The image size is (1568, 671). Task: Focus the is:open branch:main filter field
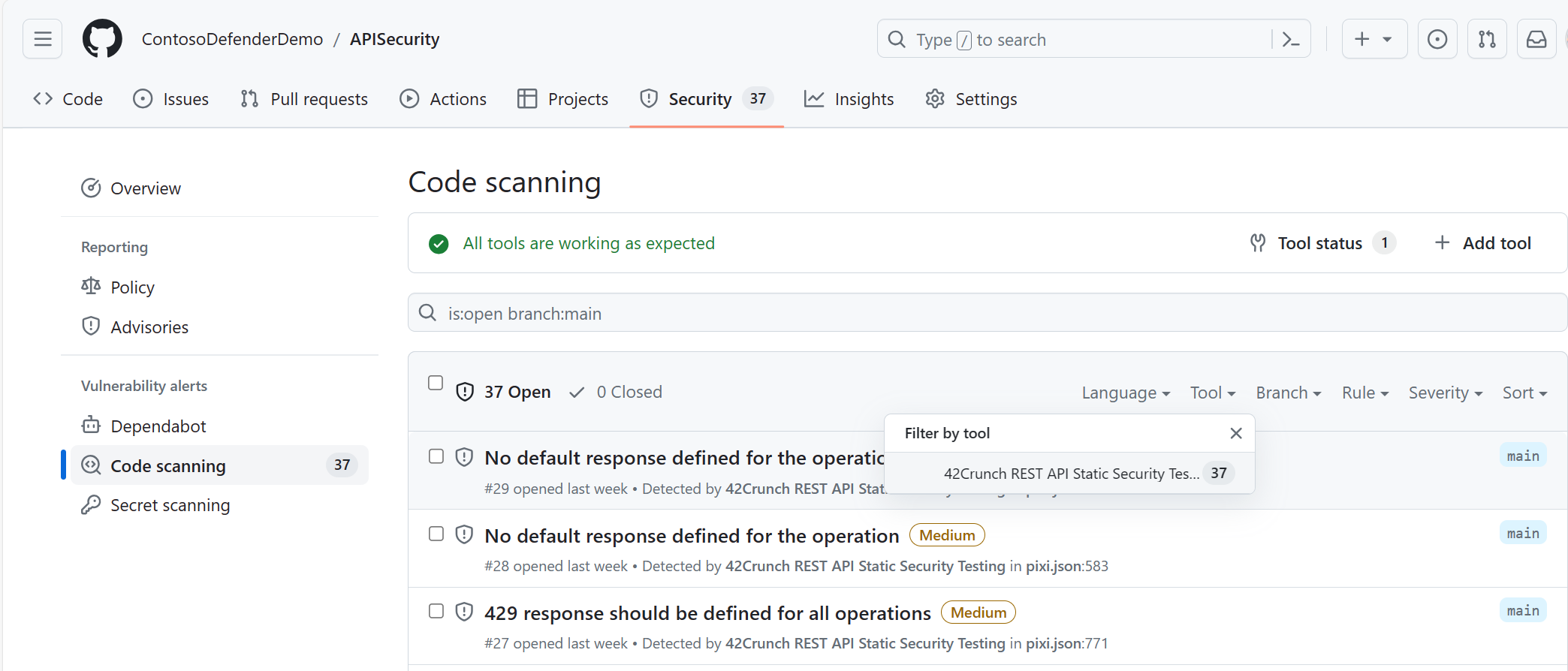pyautogui.click(x=988, y=313)
